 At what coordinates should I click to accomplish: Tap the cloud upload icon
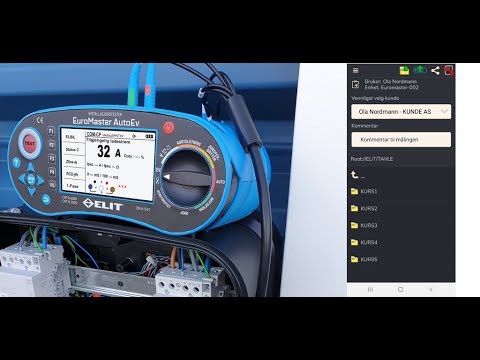tap(420, 70)
